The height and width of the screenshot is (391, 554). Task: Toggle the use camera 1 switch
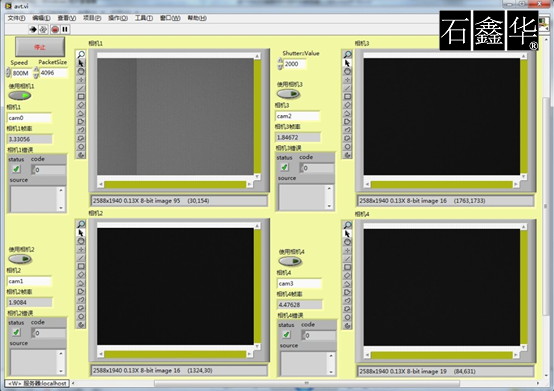coord(20,95)
